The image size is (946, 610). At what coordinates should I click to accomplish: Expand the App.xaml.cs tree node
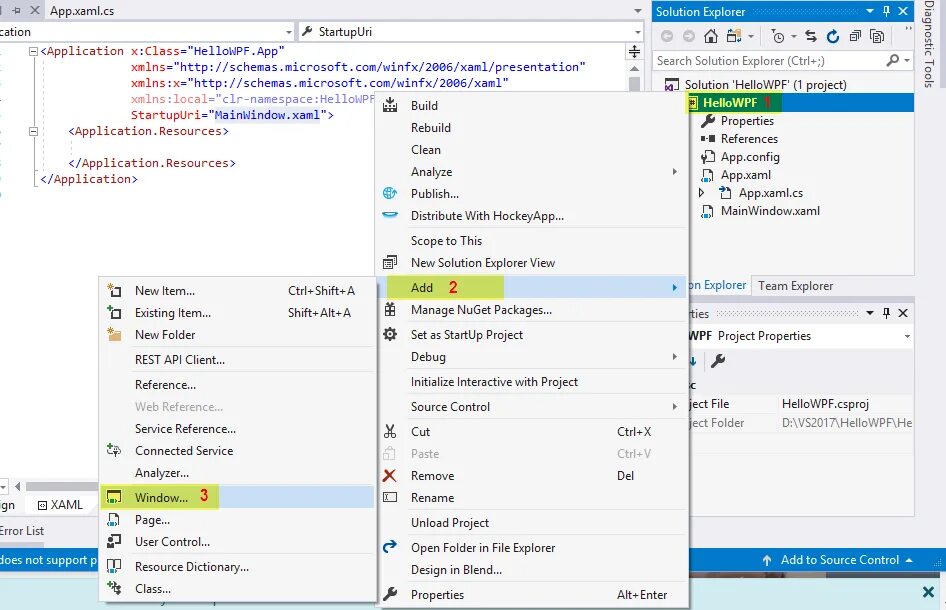(701, 192)
